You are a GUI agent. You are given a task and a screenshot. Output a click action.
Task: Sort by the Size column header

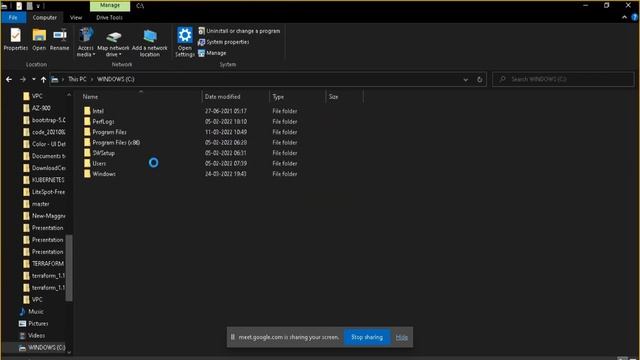click(333, 97)
